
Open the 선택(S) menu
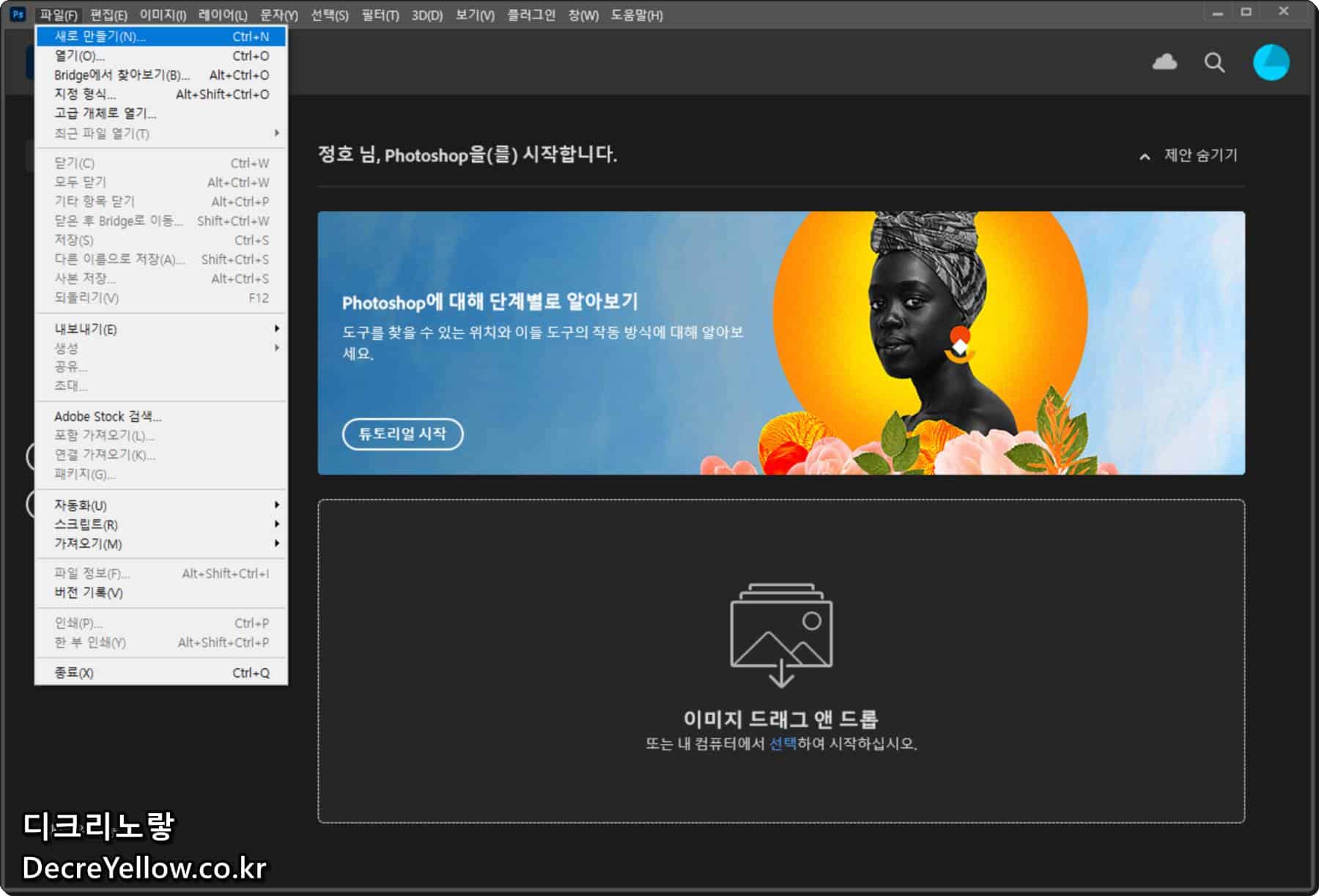330,15
